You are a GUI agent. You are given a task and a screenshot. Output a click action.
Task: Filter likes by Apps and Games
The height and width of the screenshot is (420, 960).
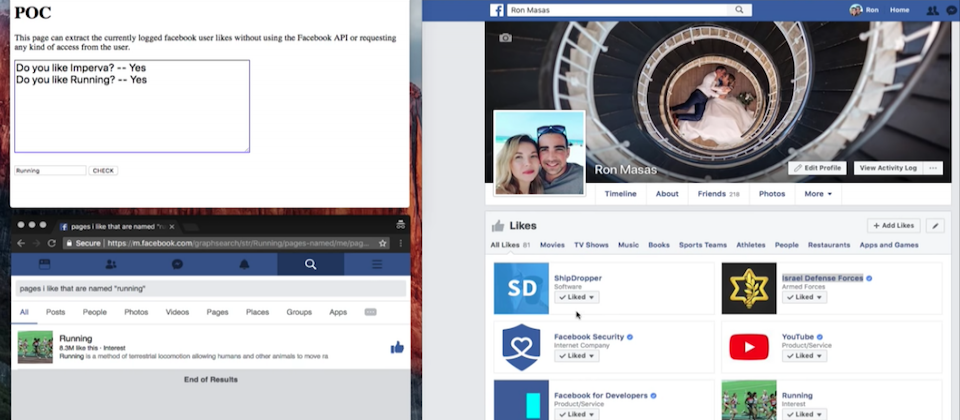coord(889,245)
